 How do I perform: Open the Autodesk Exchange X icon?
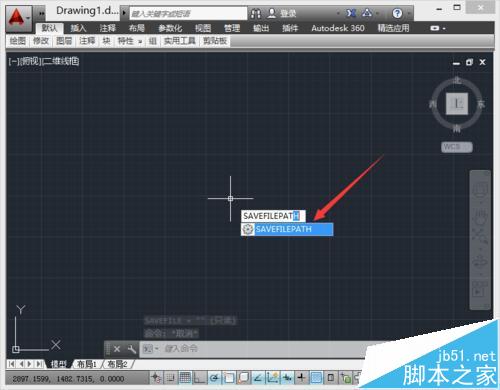click(x=351, y=13)
